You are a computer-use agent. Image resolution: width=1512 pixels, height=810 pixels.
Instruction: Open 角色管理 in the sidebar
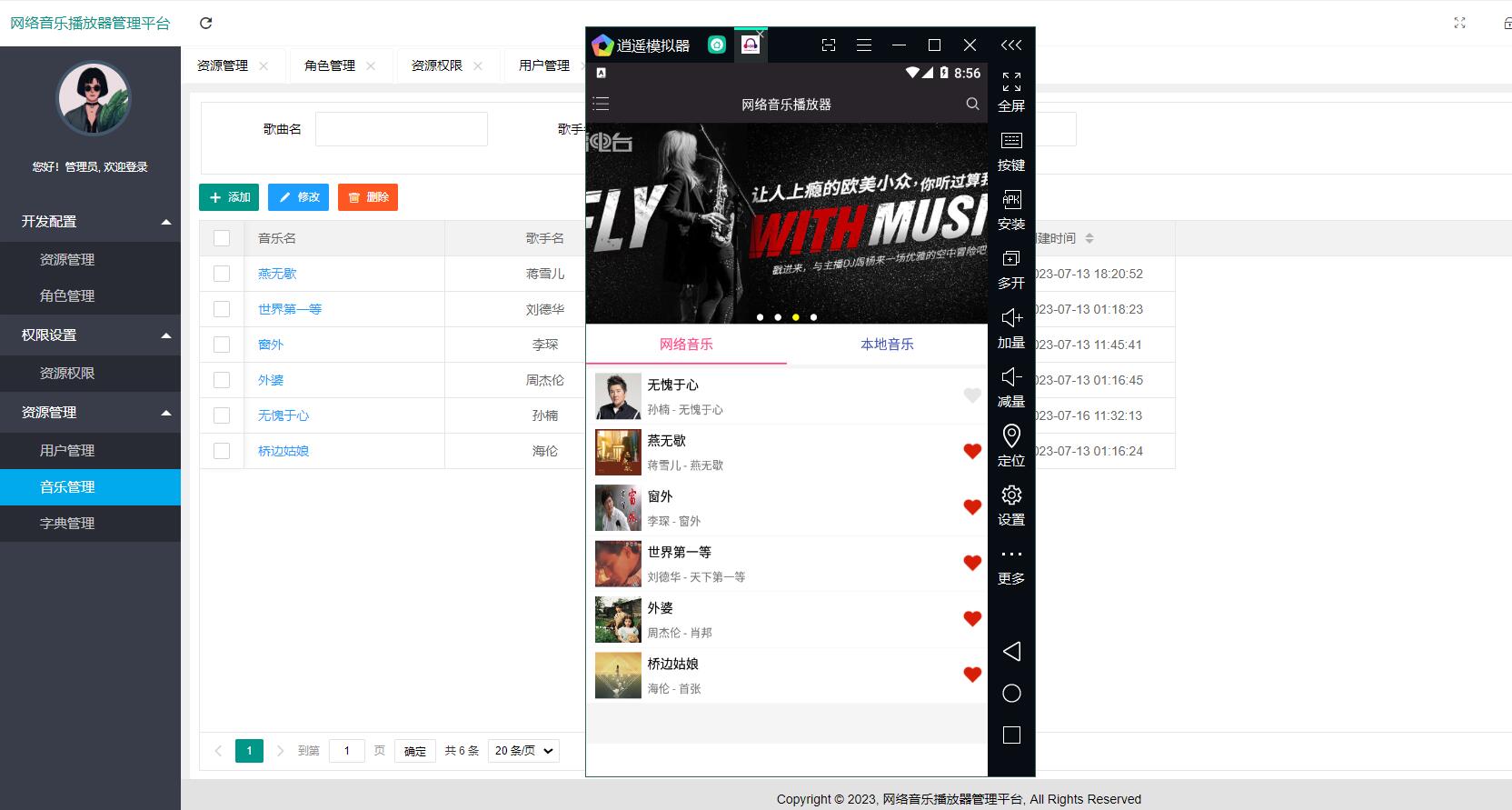pos(91,296)
